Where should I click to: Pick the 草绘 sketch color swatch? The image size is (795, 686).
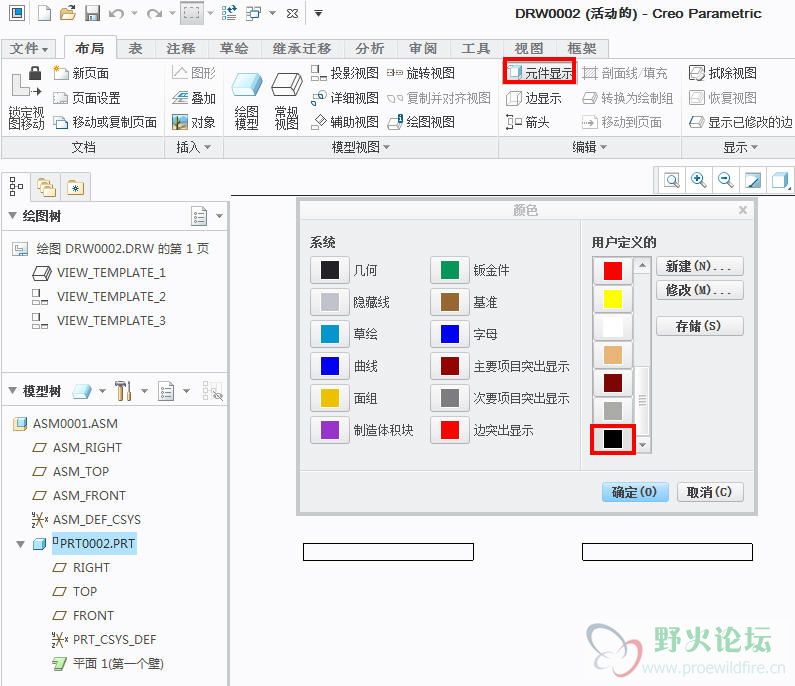(x=330, y=334)
